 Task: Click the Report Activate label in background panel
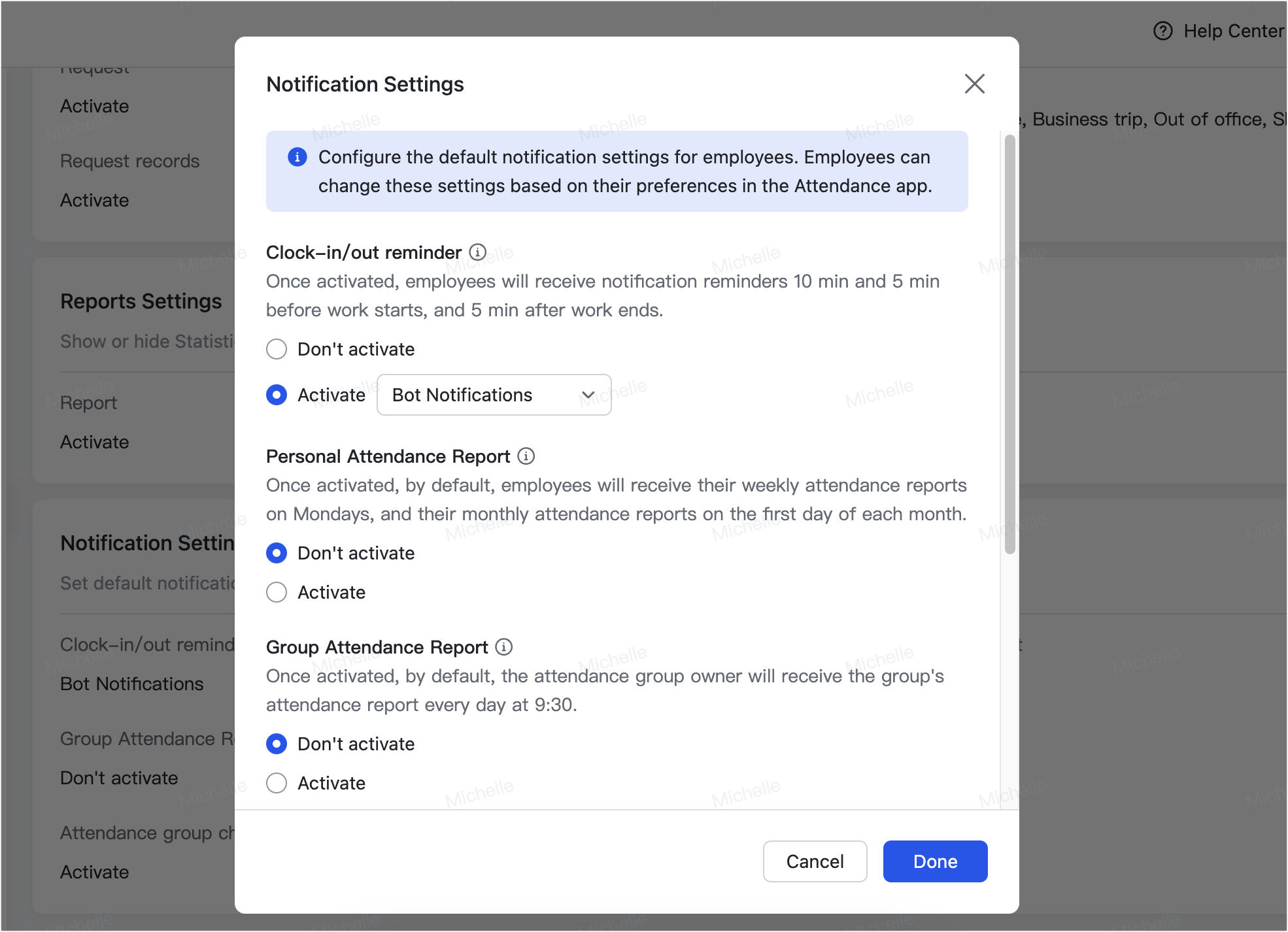click(94, 442)
